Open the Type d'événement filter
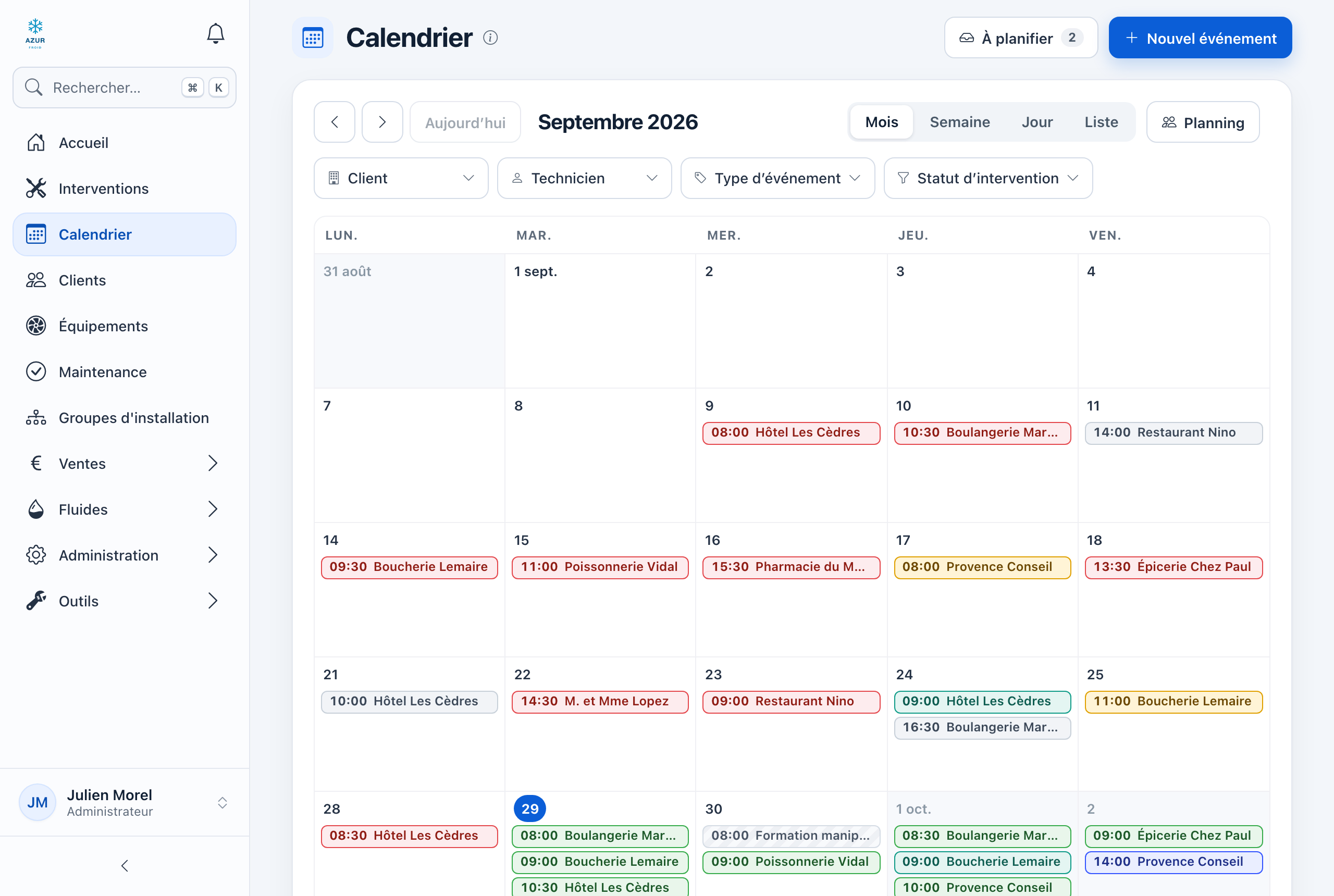This screenshot has width=1334, height=896. [x=777, y=178]
